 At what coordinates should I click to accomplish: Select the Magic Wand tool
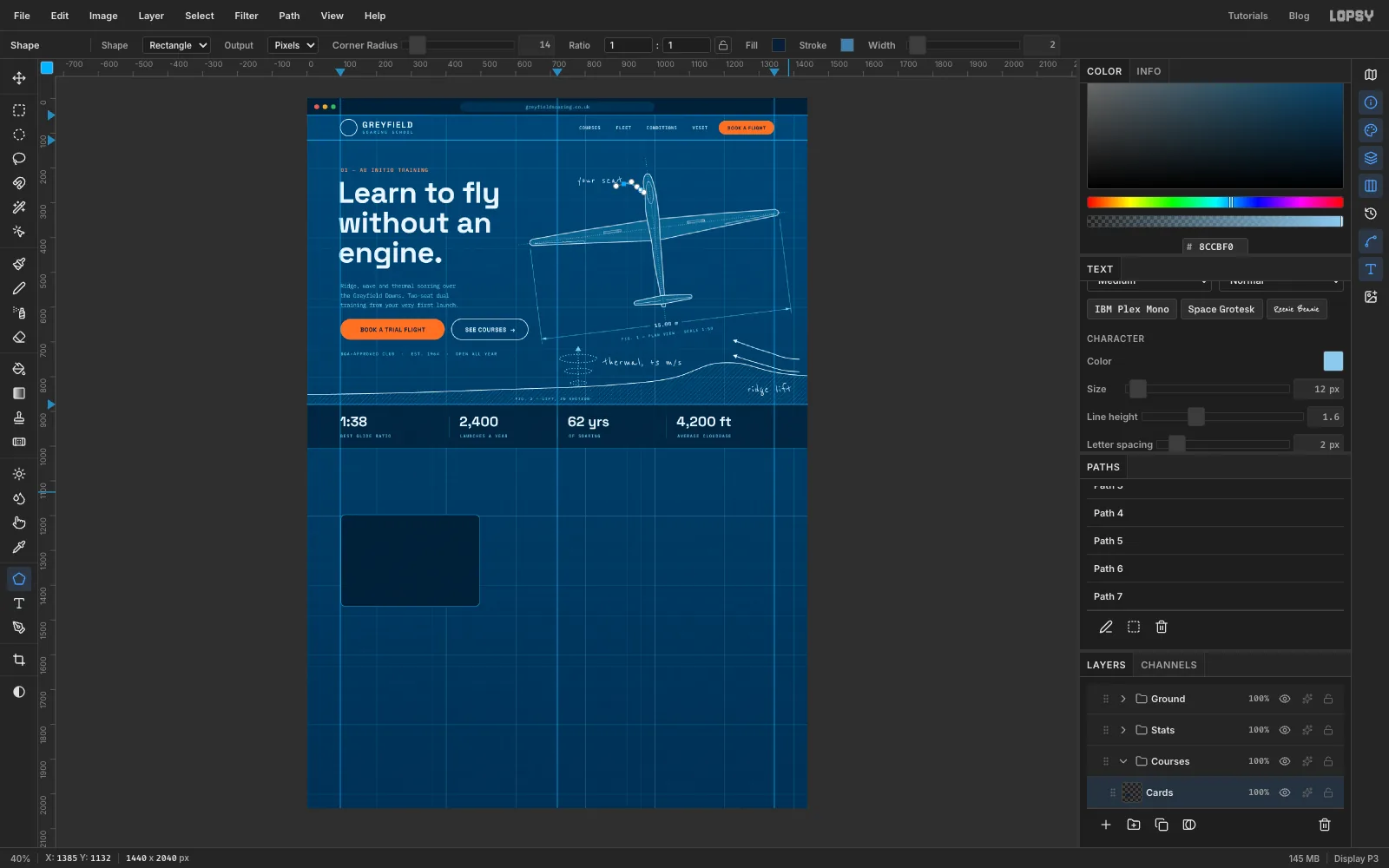point(19,207)
